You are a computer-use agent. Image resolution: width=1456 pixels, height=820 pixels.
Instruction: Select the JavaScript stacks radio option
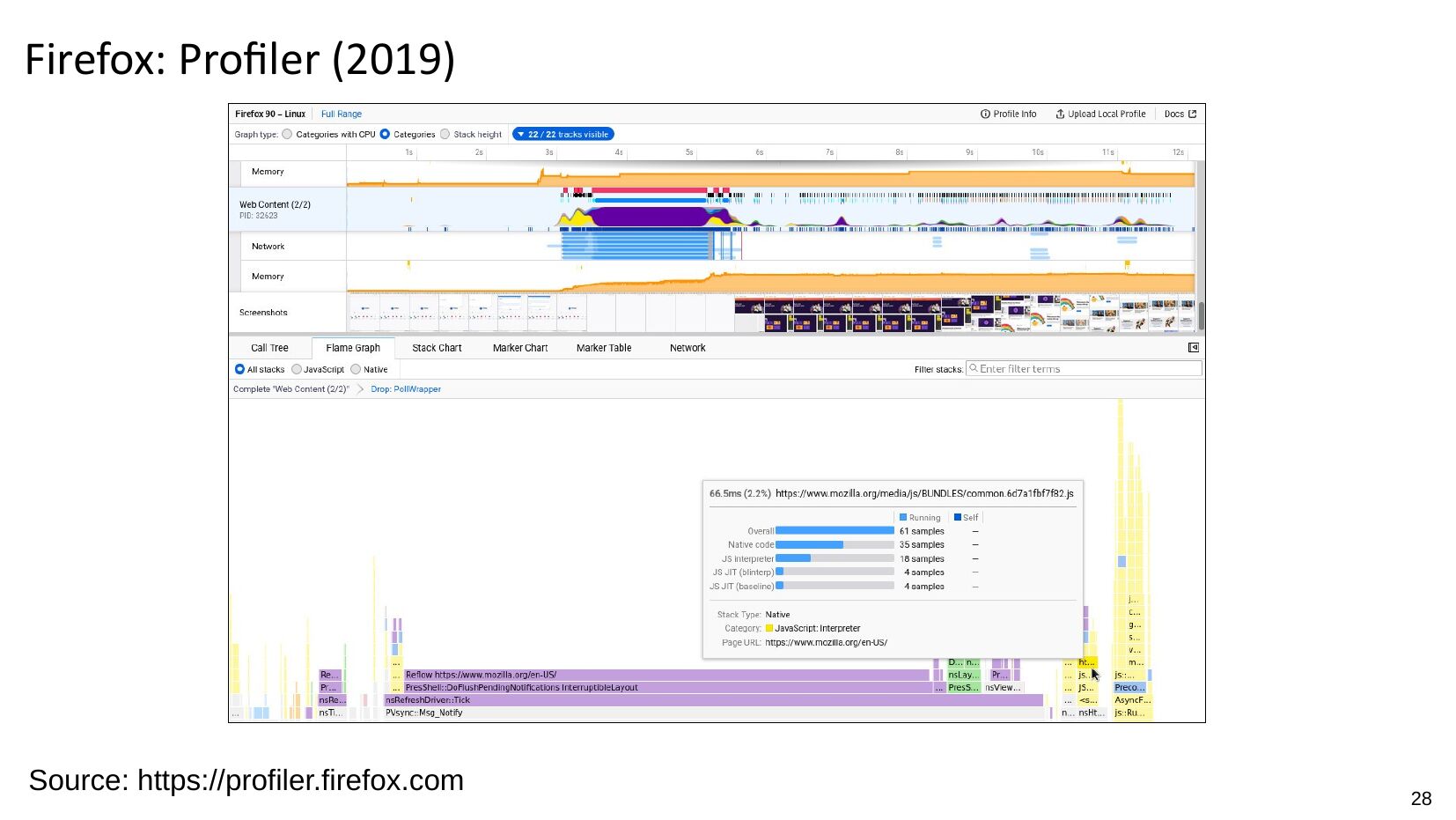pyautogui.click(x=297, y=370)
